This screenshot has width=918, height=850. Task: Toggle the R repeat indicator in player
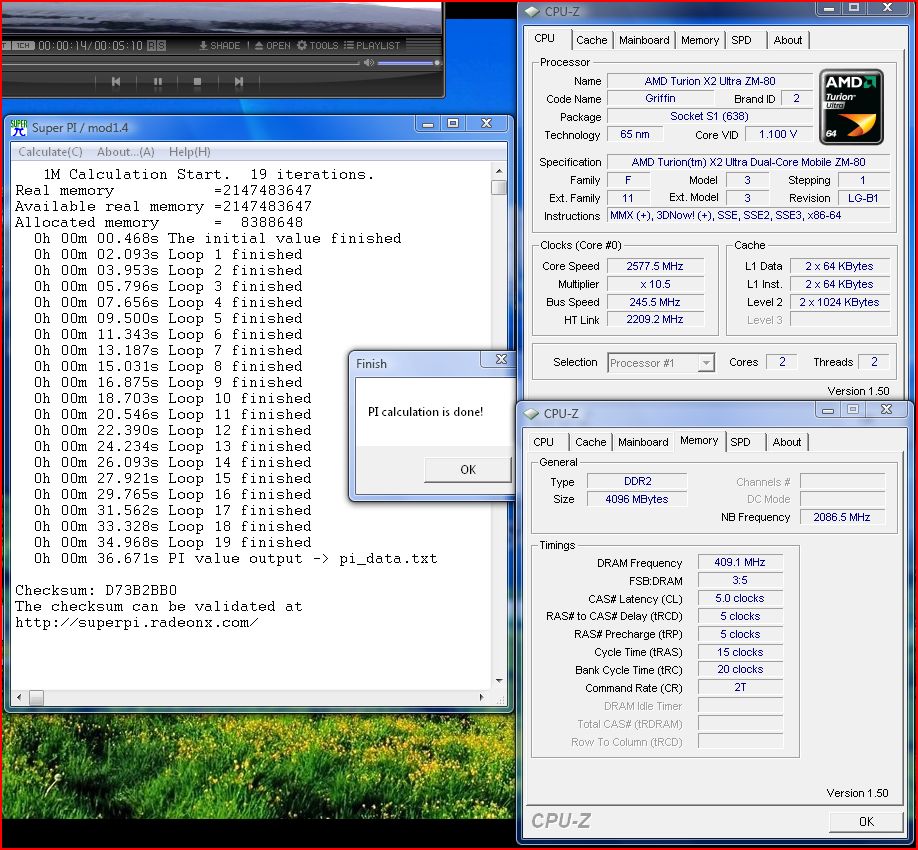tap(151, 46)
